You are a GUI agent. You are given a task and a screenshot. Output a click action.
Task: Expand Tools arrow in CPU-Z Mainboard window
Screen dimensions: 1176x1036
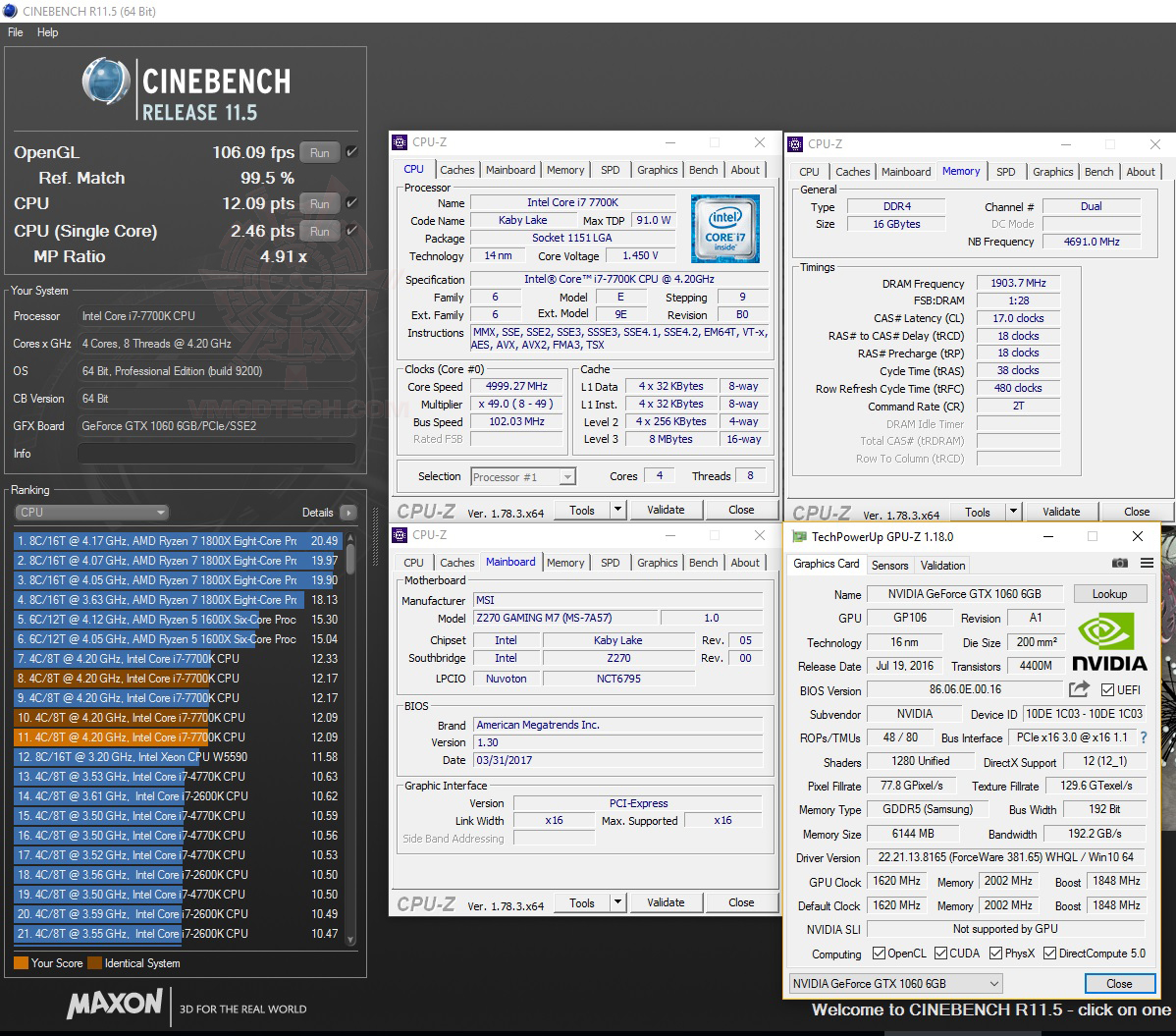tap(617, 902)
